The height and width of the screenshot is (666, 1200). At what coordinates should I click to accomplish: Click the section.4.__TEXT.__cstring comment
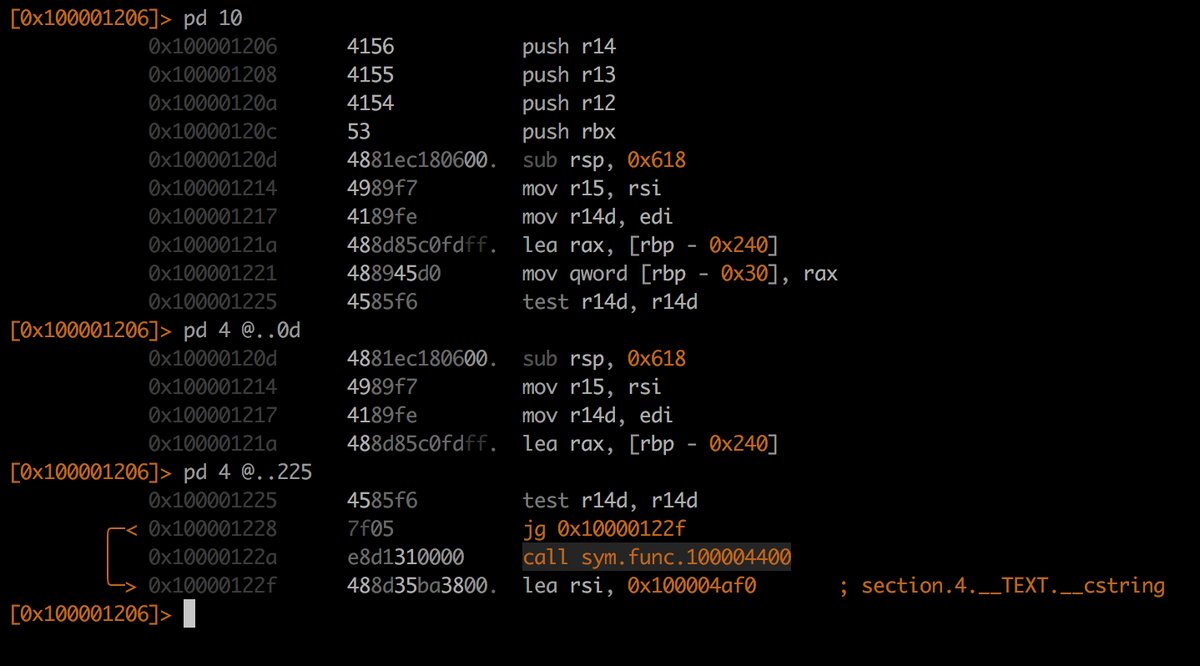(x=1002, y=586)
